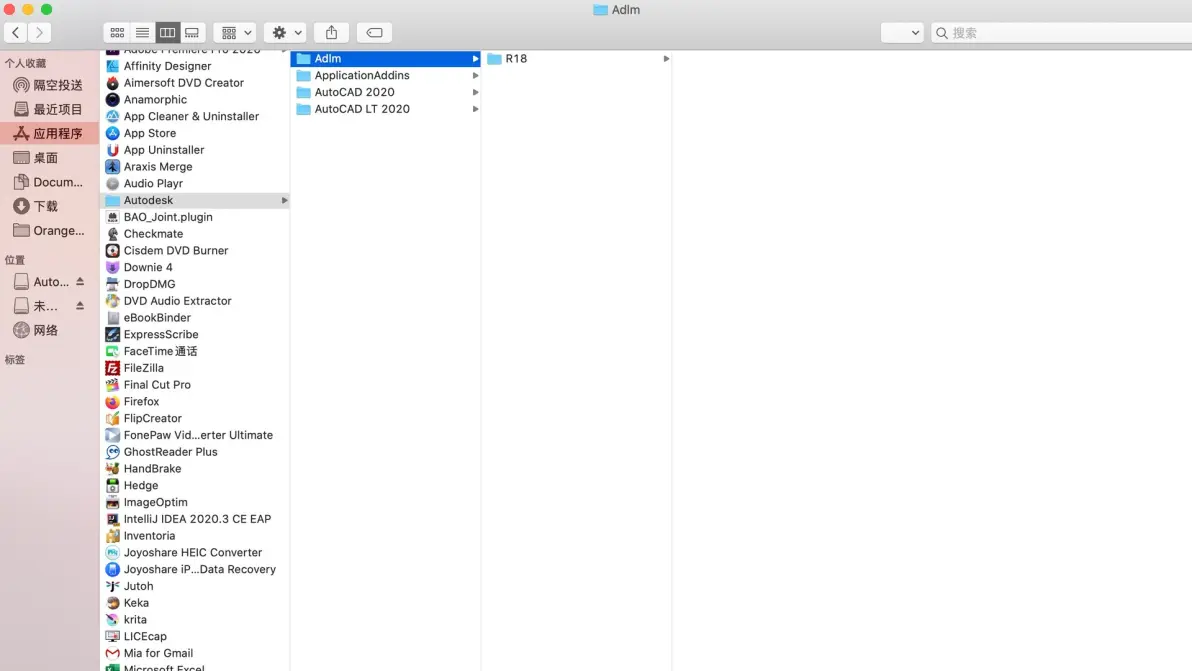The height and width of the screenshot is (671, 1192).
Task: Open Desktop (桌面) in the sidebar
Action: coord(49,158)
